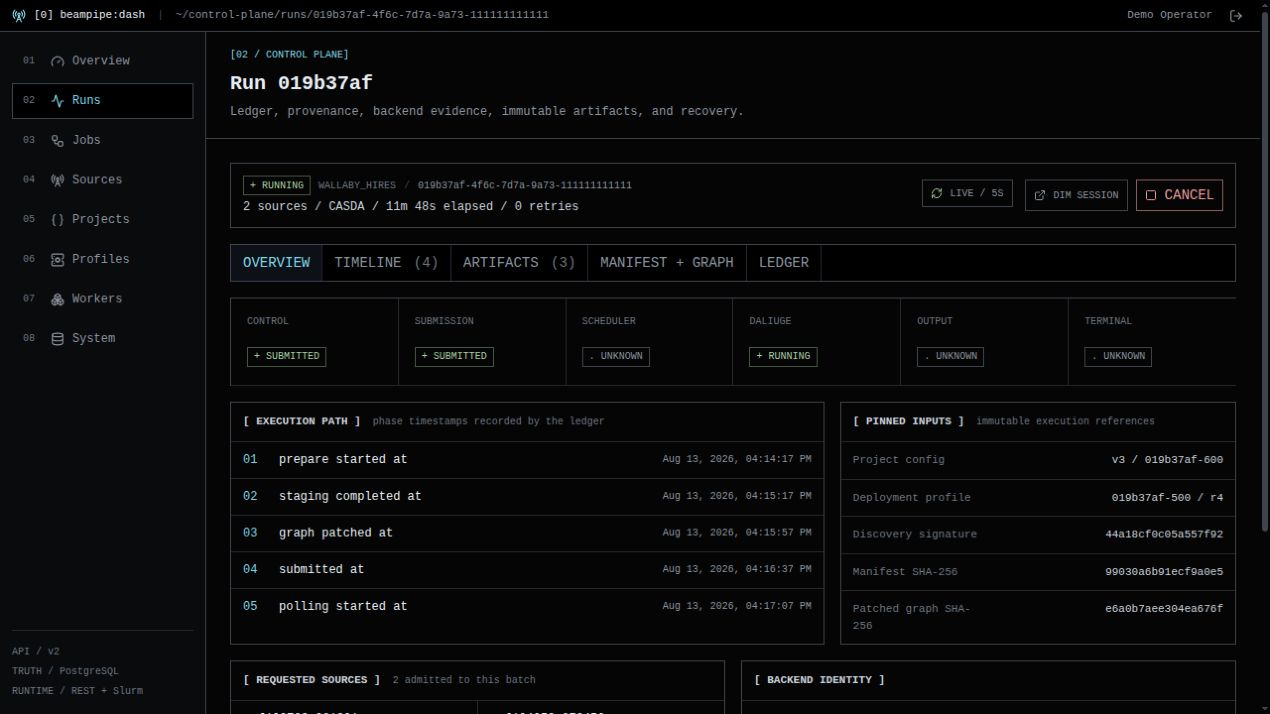1270x714 pixels.
Task: Click 'API / v2' footer entry
Action: point(36,652)
